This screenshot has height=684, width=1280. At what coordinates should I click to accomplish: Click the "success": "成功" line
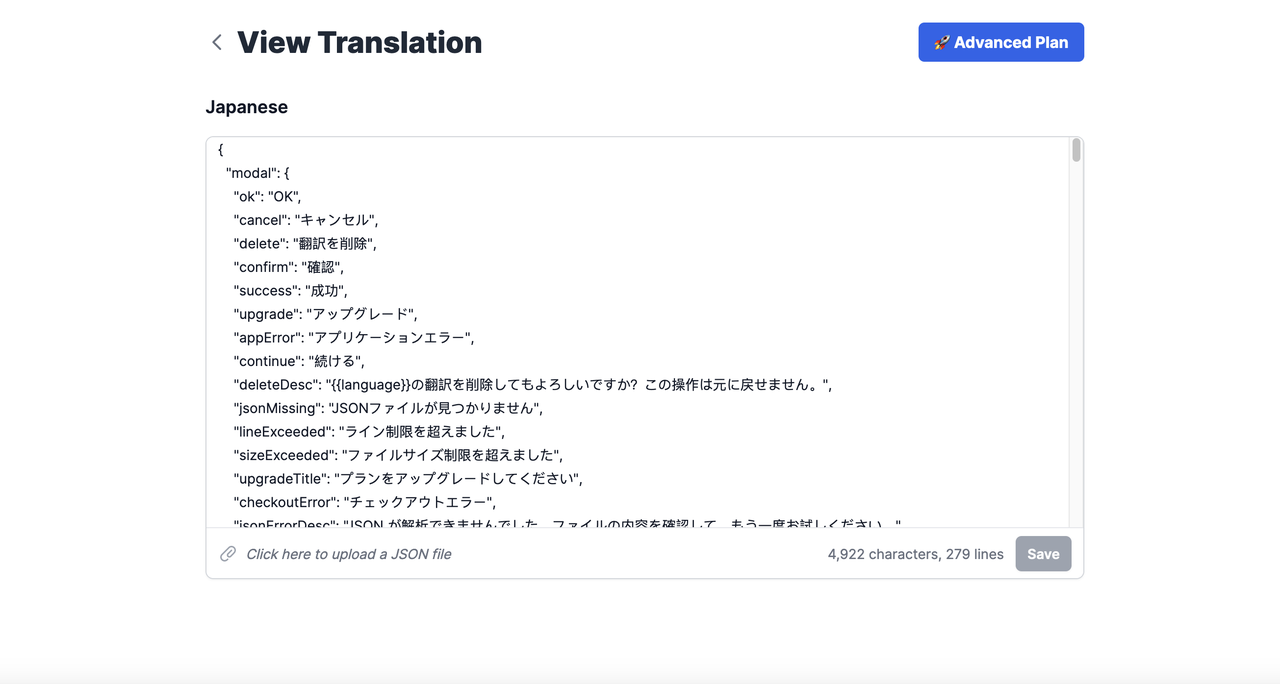click(x=291, y=290)
